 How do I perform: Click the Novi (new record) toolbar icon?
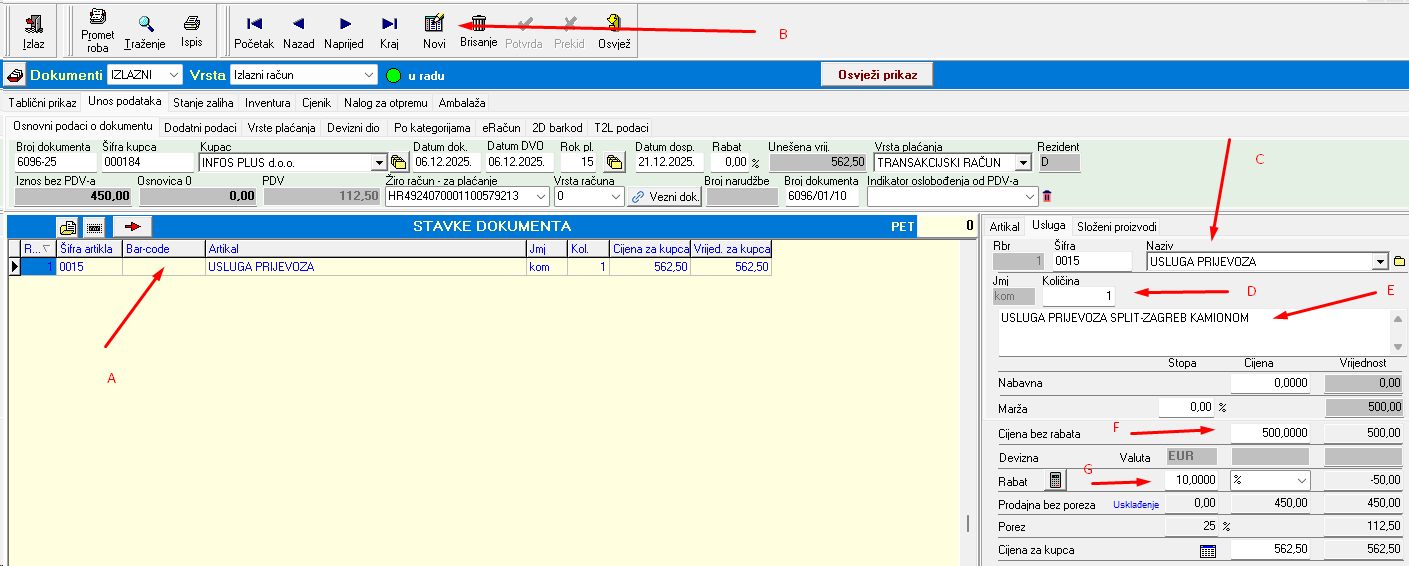point(434,24)
